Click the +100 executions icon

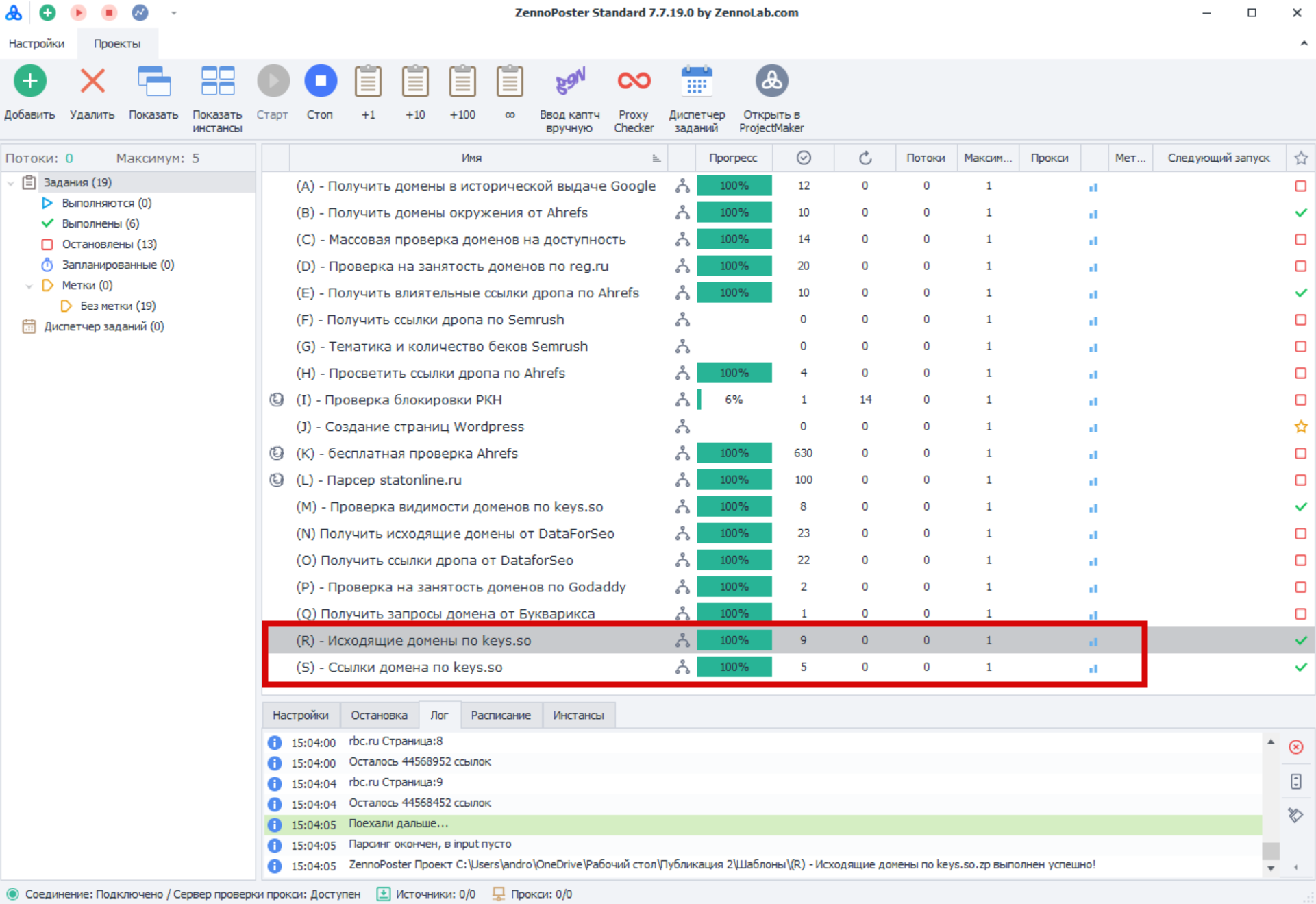click(x=462, y=81)
